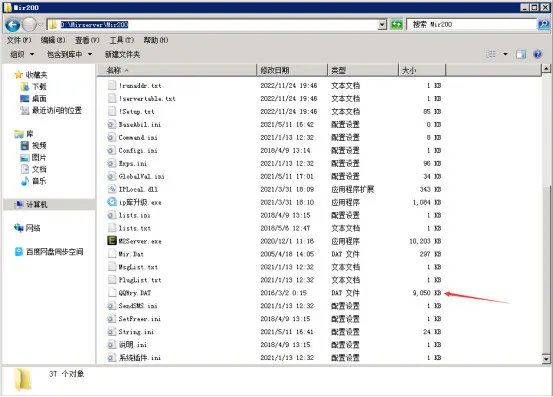Select the BaseAbil.ini file icon
The width and height of the screenshot is (553, 397).
coord(112,124)
